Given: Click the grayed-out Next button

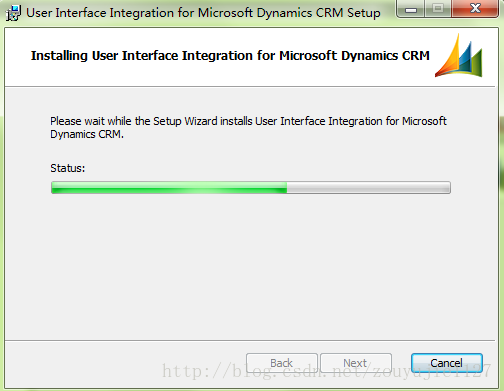Looking at the screenshot, I should click(356, 363).
